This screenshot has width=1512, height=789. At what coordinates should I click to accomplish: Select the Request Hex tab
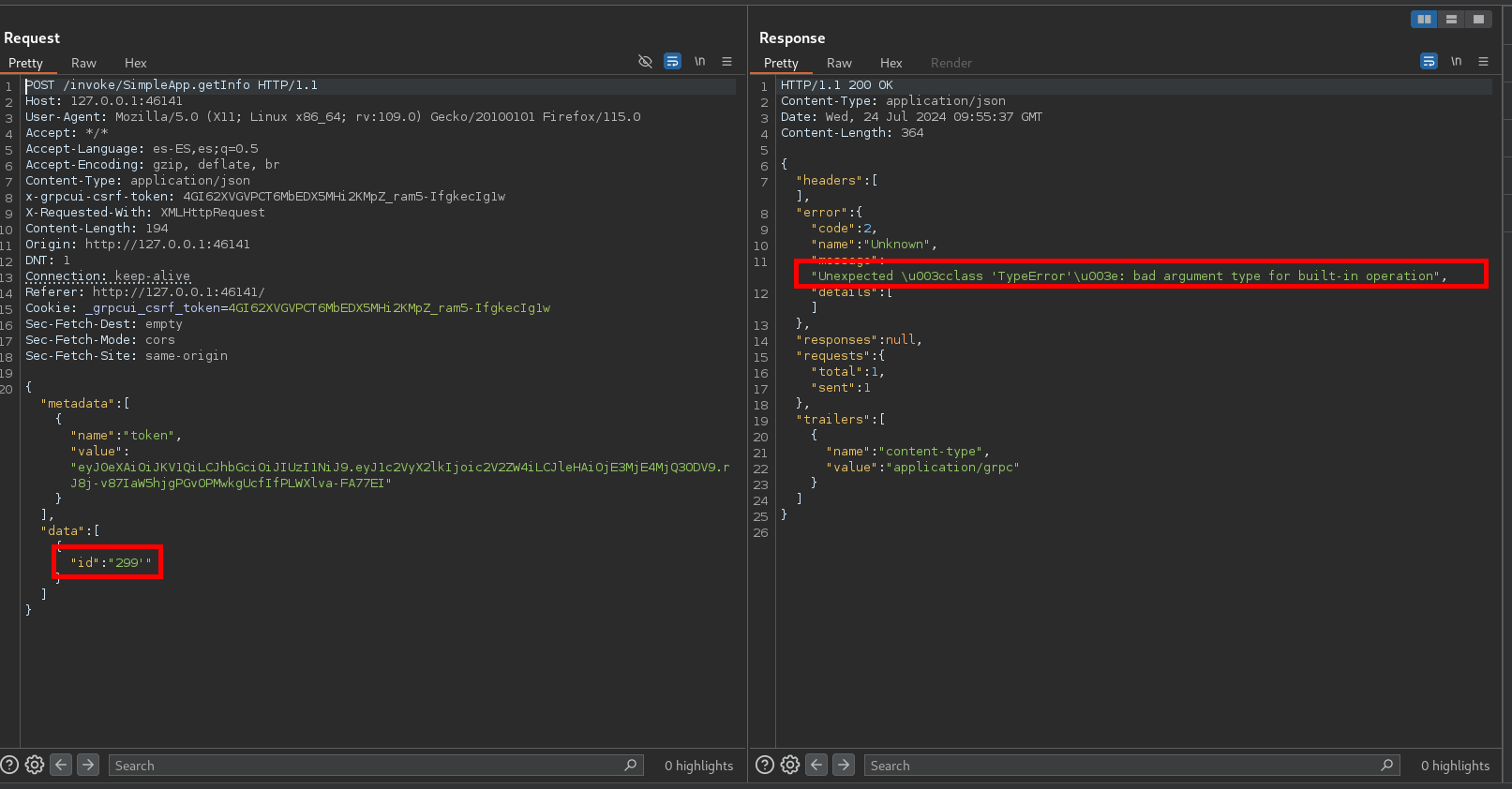coord(135,63)
